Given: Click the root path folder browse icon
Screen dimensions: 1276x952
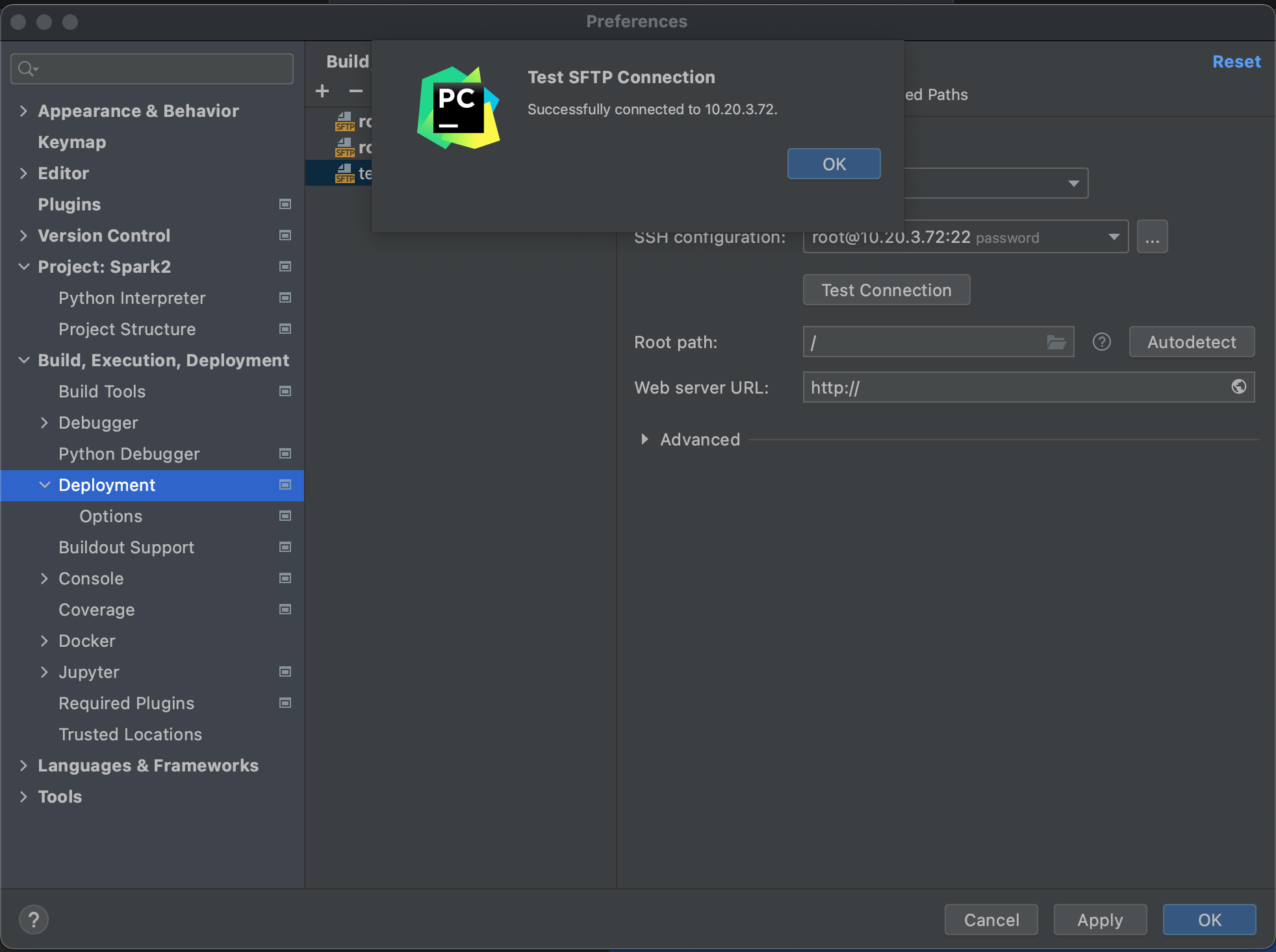Looking at the screenshot, I should [x=1056, y=342].
